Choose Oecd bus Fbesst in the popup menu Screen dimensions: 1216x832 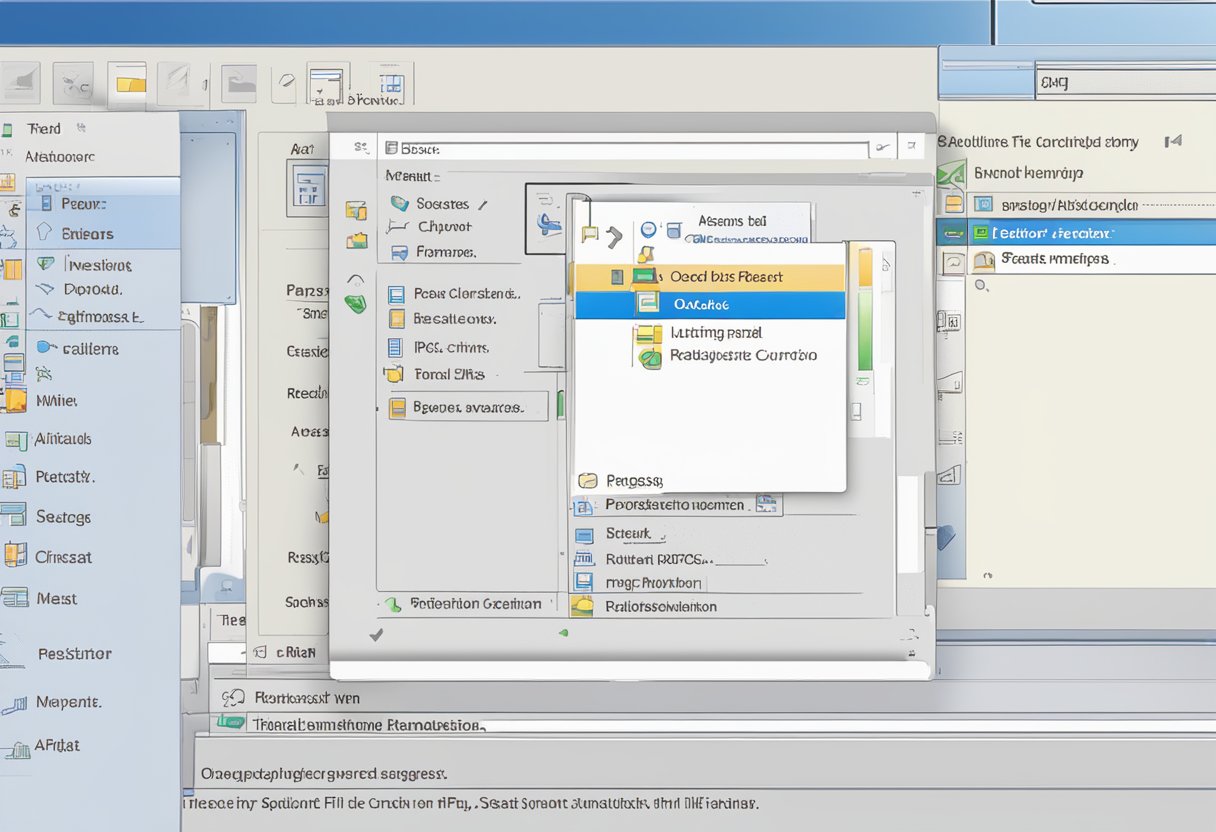tap(710, 277)
